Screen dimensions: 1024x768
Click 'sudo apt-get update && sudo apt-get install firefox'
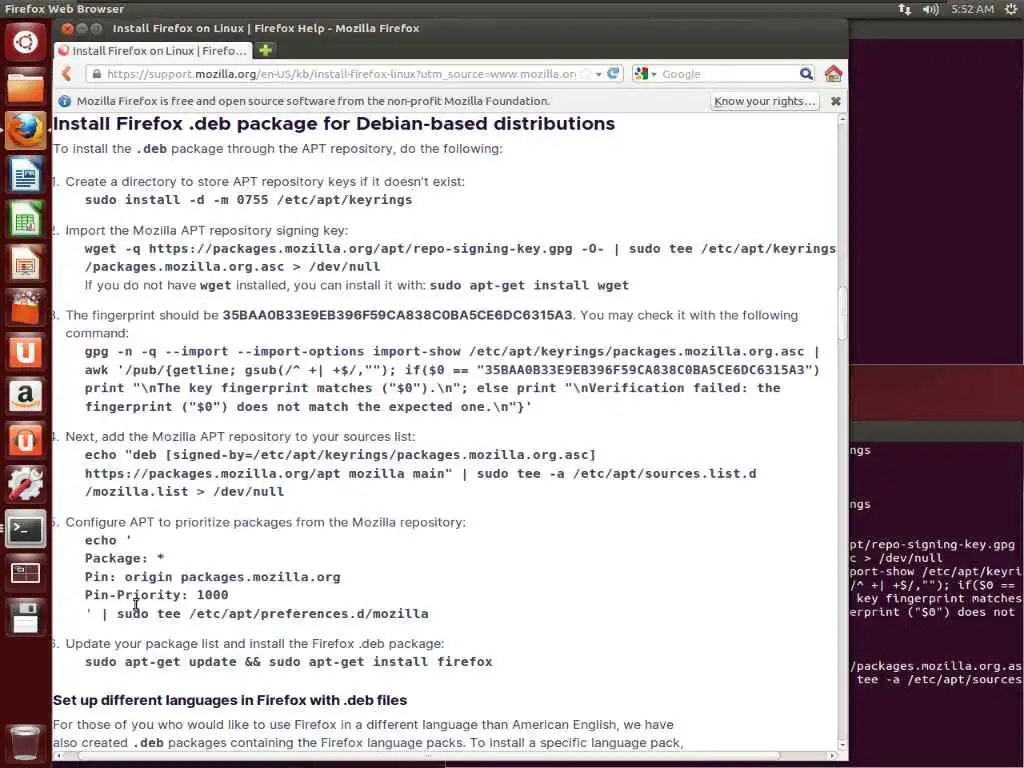point(289,662)
